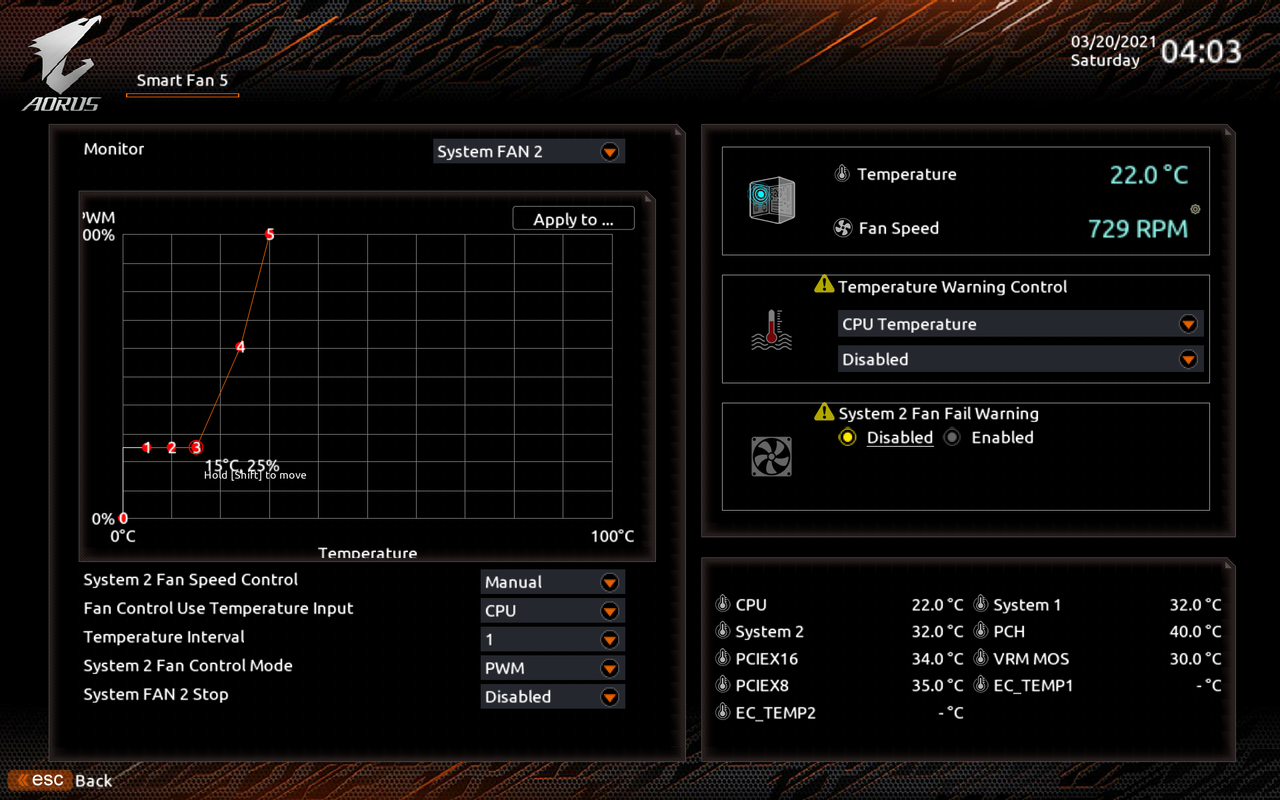Click the warning triangle above Temperature Warning Control

pos(823,283)
